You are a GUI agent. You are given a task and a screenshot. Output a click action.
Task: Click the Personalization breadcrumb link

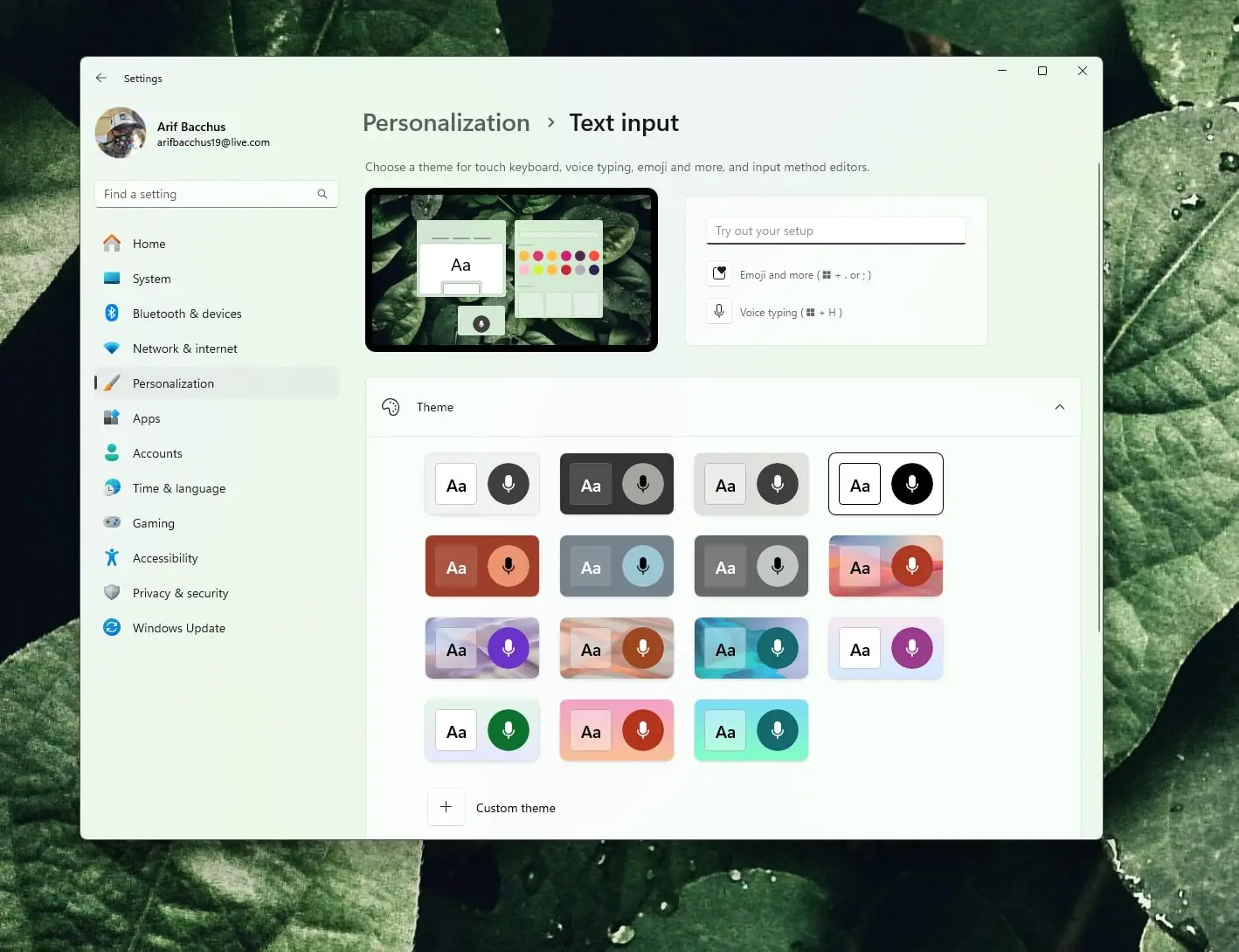point(446,123)
